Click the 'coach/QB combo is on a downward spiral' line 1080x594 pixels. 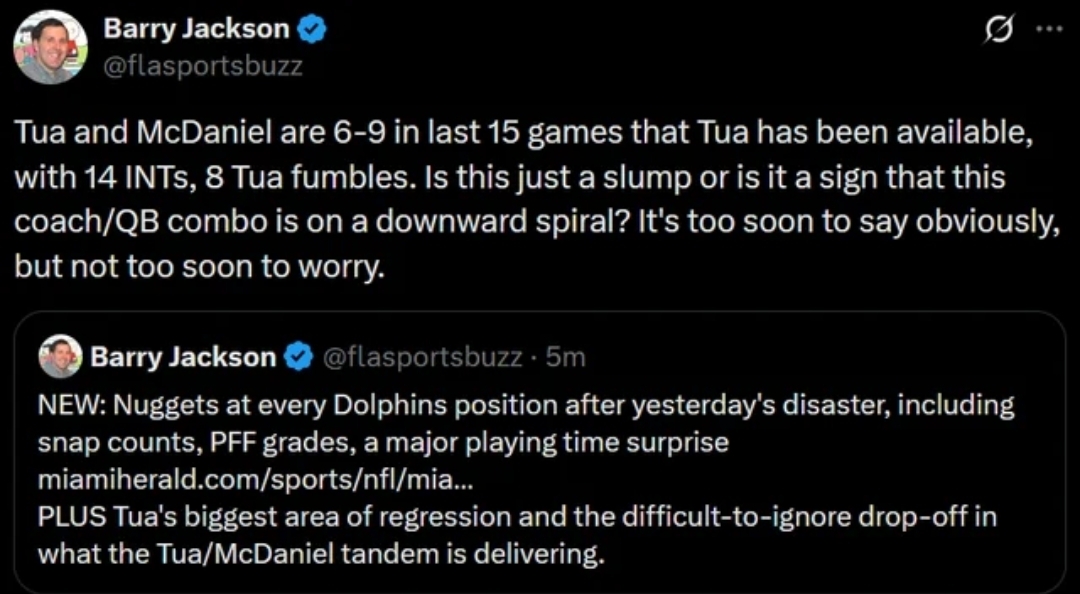537,223
